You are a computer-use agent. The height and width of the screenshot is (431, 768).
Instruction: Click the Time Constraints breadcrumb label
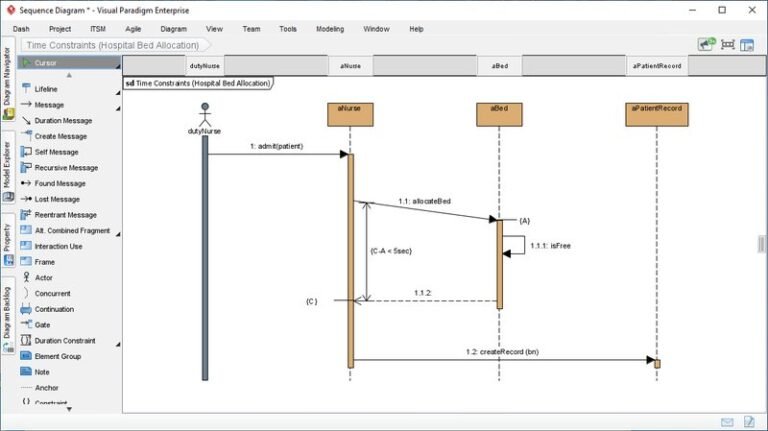click(113, 45)
